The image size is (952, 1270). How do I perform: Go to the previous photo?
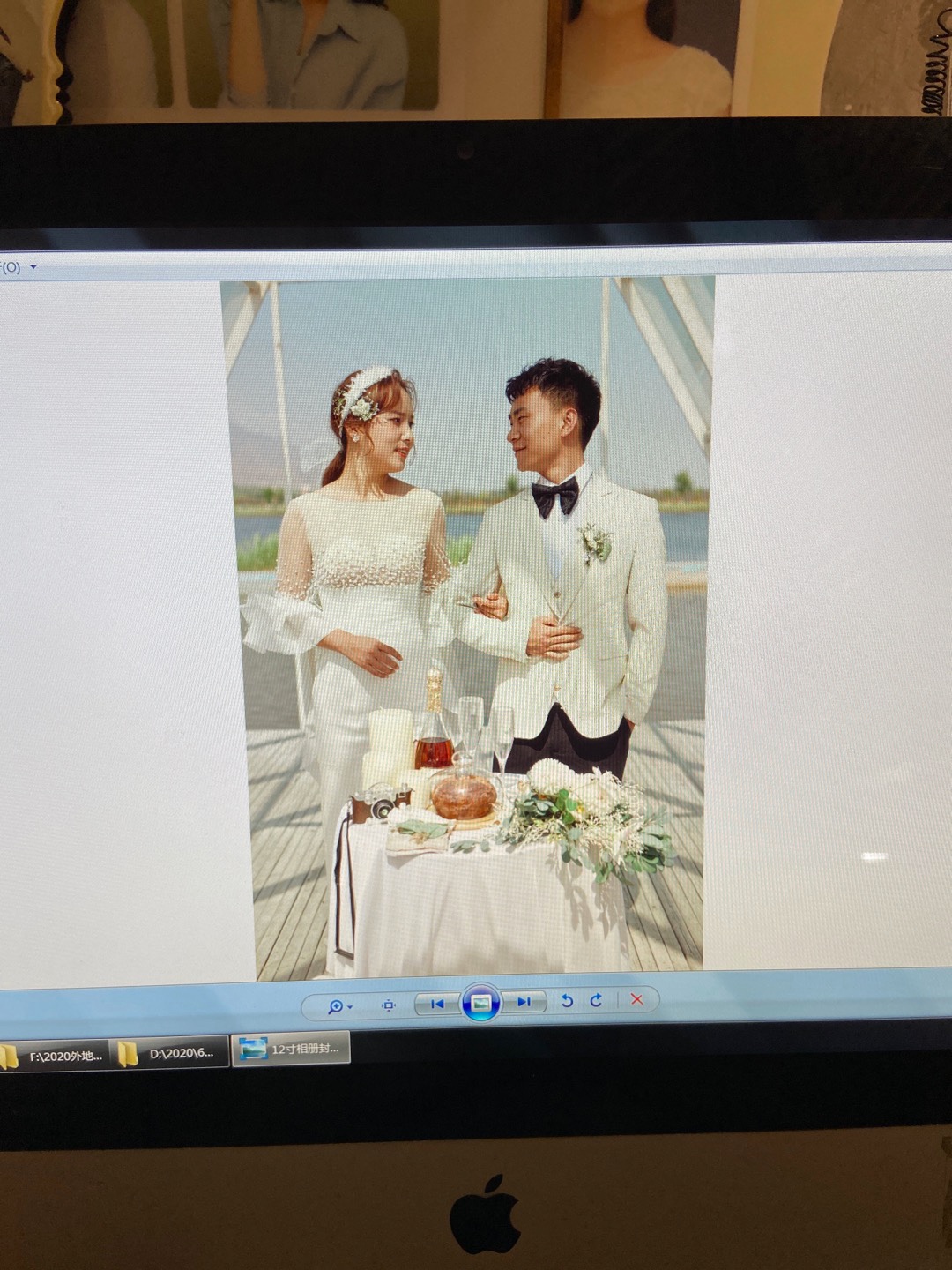tap(437, 1004)
